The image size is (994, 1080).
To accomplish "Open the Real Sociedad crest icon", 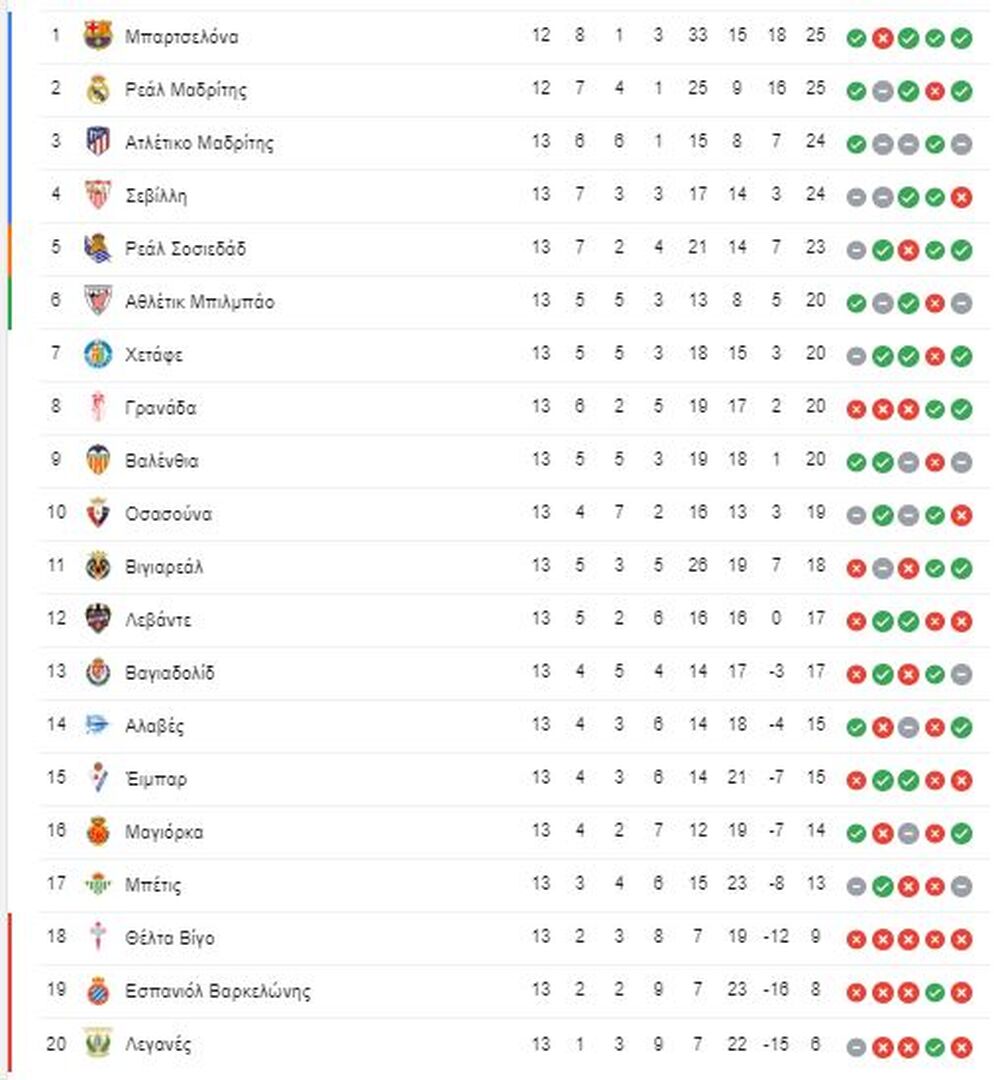I will tap(97, 248).
